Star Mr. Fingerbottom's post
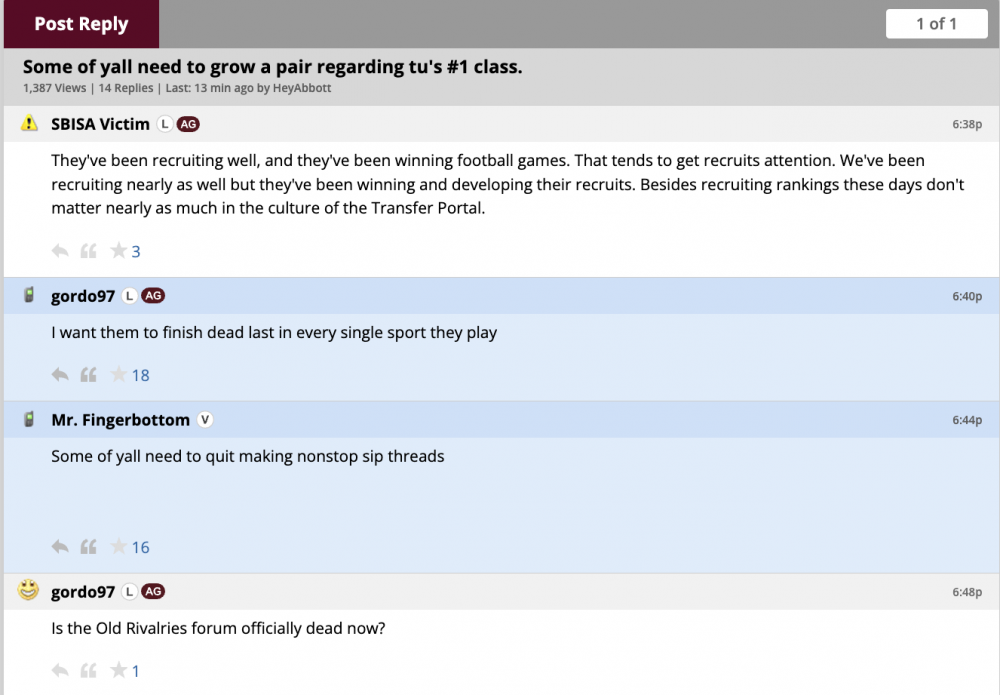Viewport: 1000px width, 695px height. [118, 547]
